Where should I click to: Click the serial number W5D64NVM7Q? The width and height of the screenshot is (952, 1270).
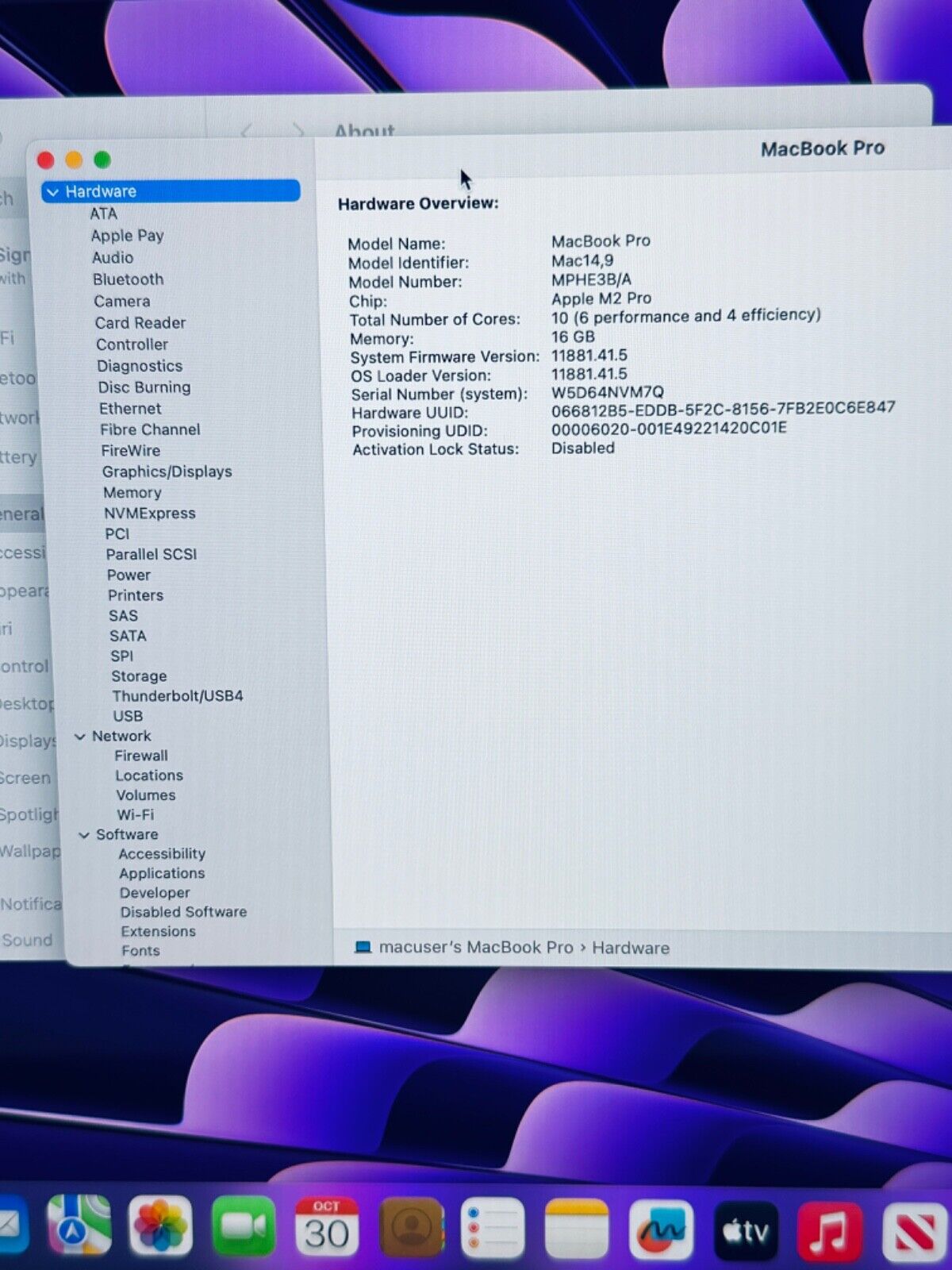click(x=608, y=392)
